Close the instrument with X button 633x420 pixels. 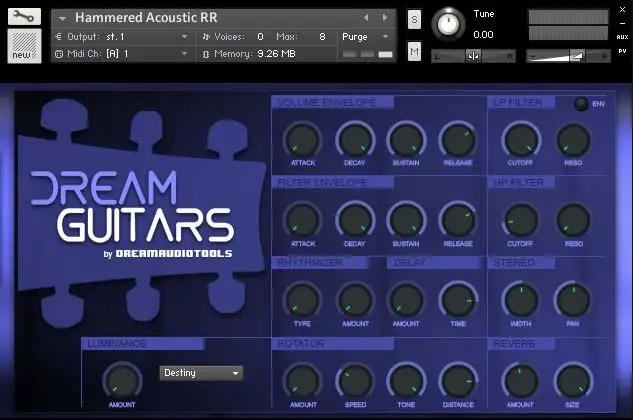pyautogui.click(x=622, y=10)
